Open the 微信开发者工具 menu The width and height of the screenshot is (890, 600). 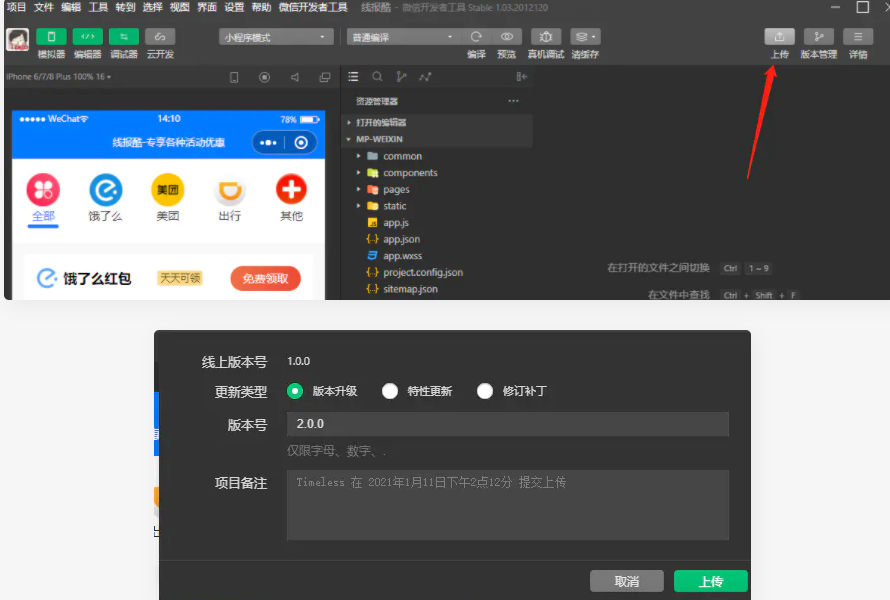(313, 7)
